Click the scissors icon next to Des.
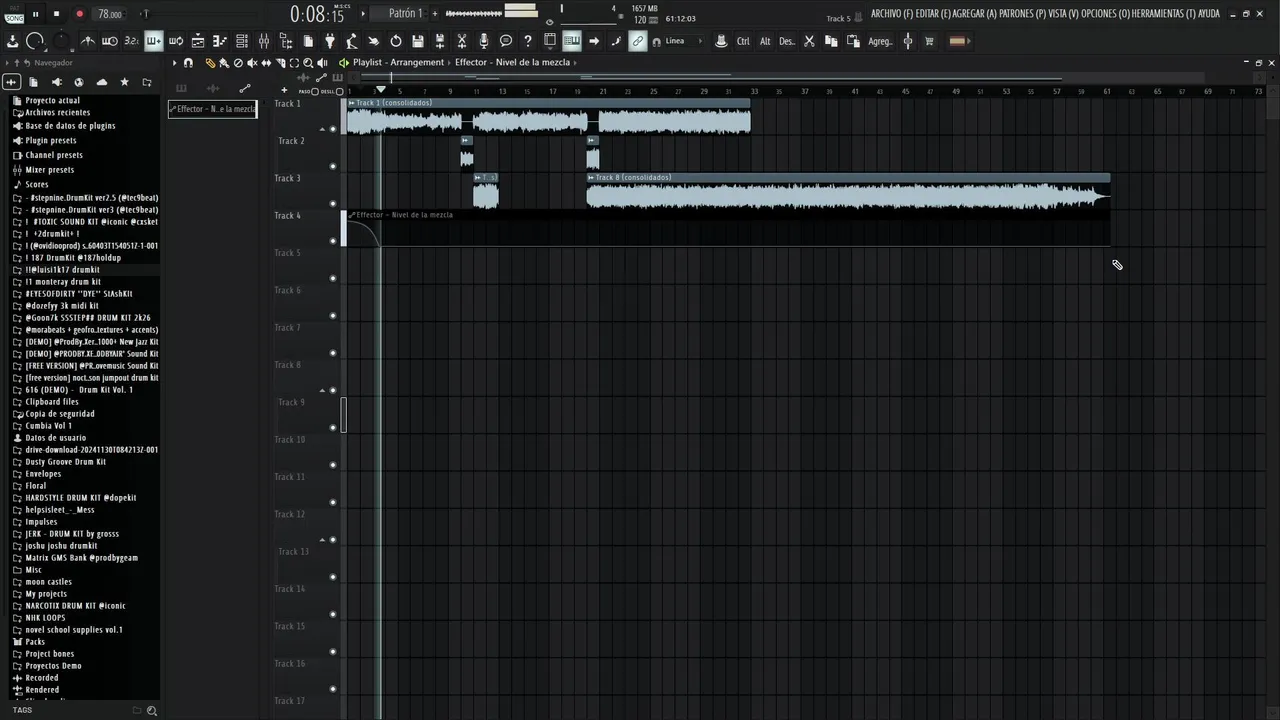Viewport: 1280px width, 720px height. pos(809,41)
